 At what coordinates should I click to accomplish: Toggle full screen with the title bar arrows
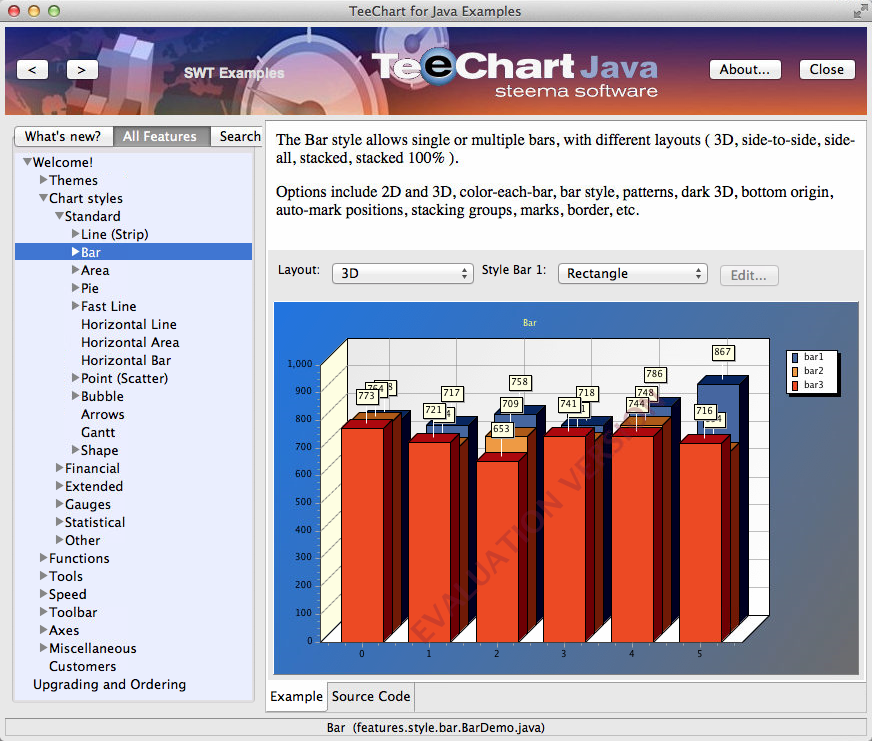pos(860,11)
